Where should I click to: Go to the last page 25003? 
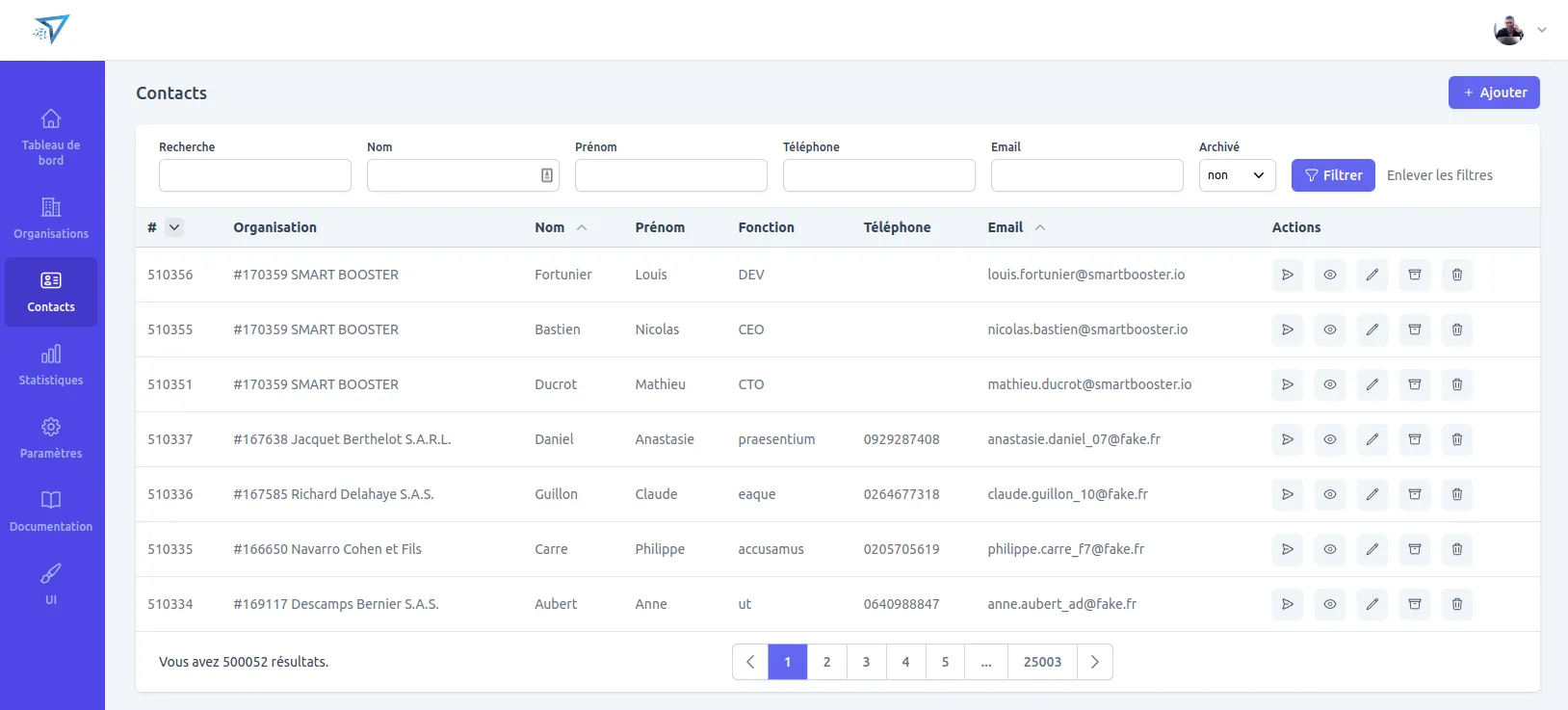[1042, 662]
